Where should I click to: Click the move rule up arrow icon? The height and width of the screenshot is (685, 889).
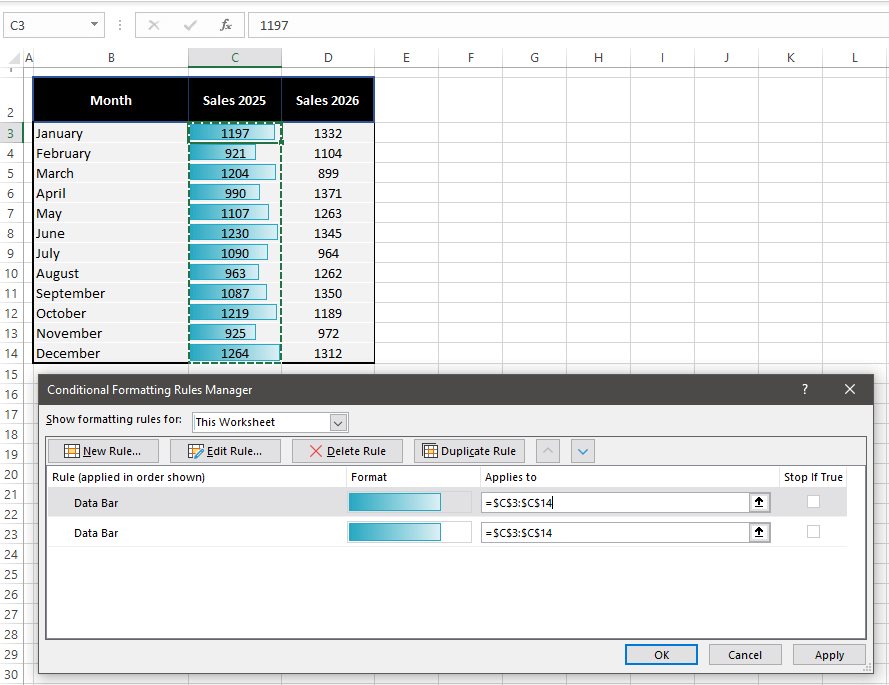click(x=548, y=451)
